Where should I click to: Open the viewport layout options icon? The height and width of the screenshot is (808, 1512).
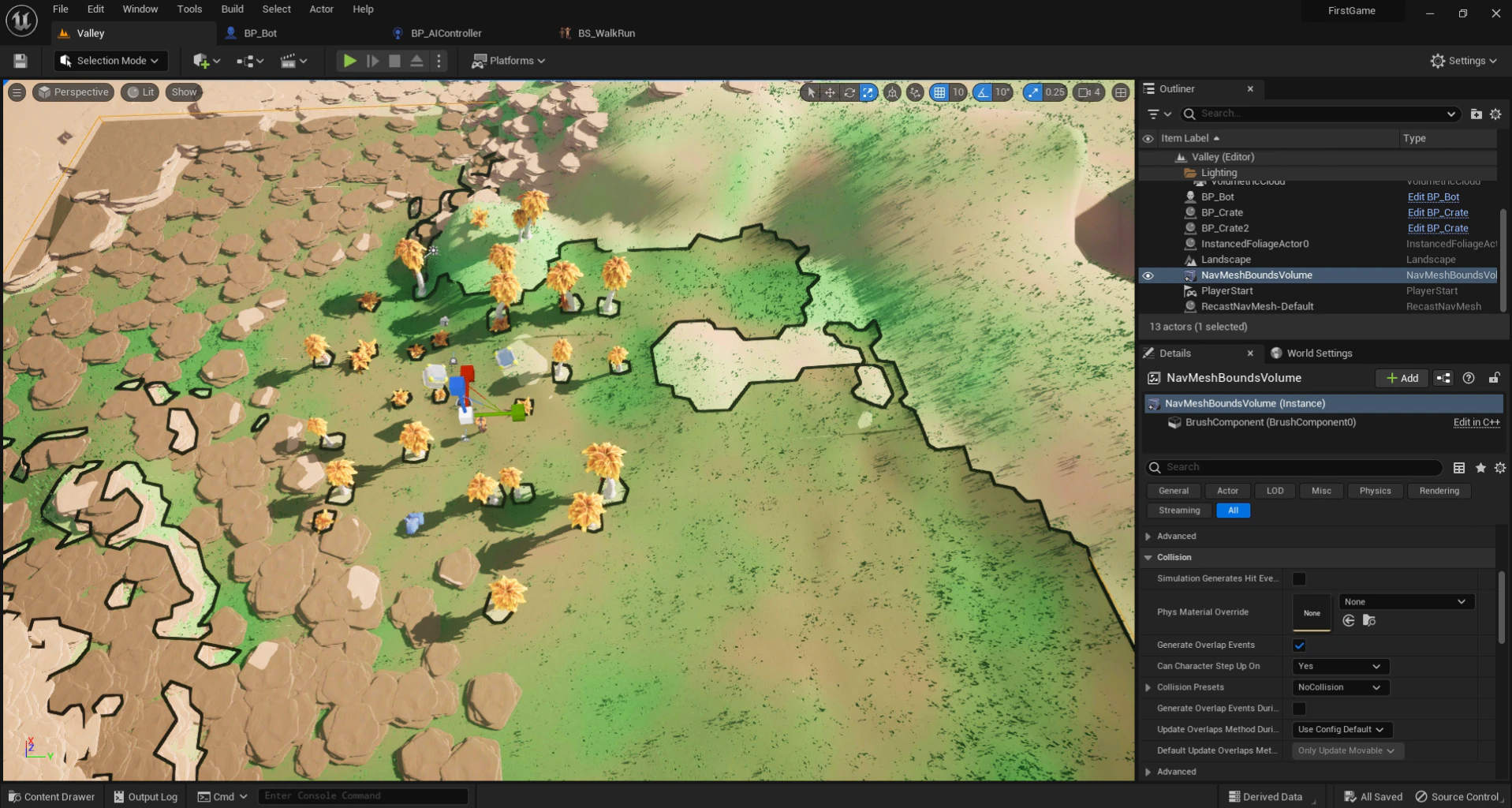coord(1121,92)
